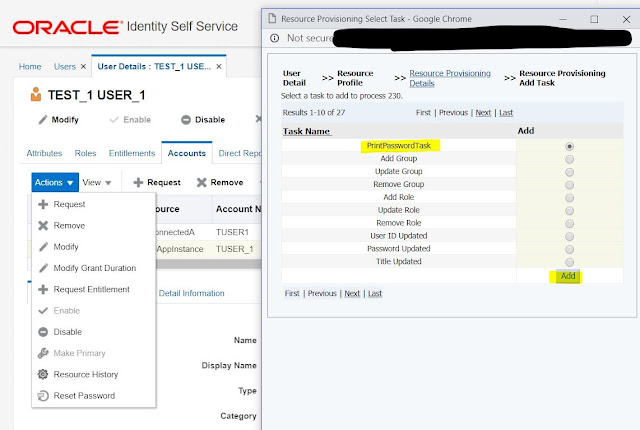The width and height of the screenshot is (640, 430).
Task: Click plus icon beside Request Entitlement
Action: click(x=43, y=289)
